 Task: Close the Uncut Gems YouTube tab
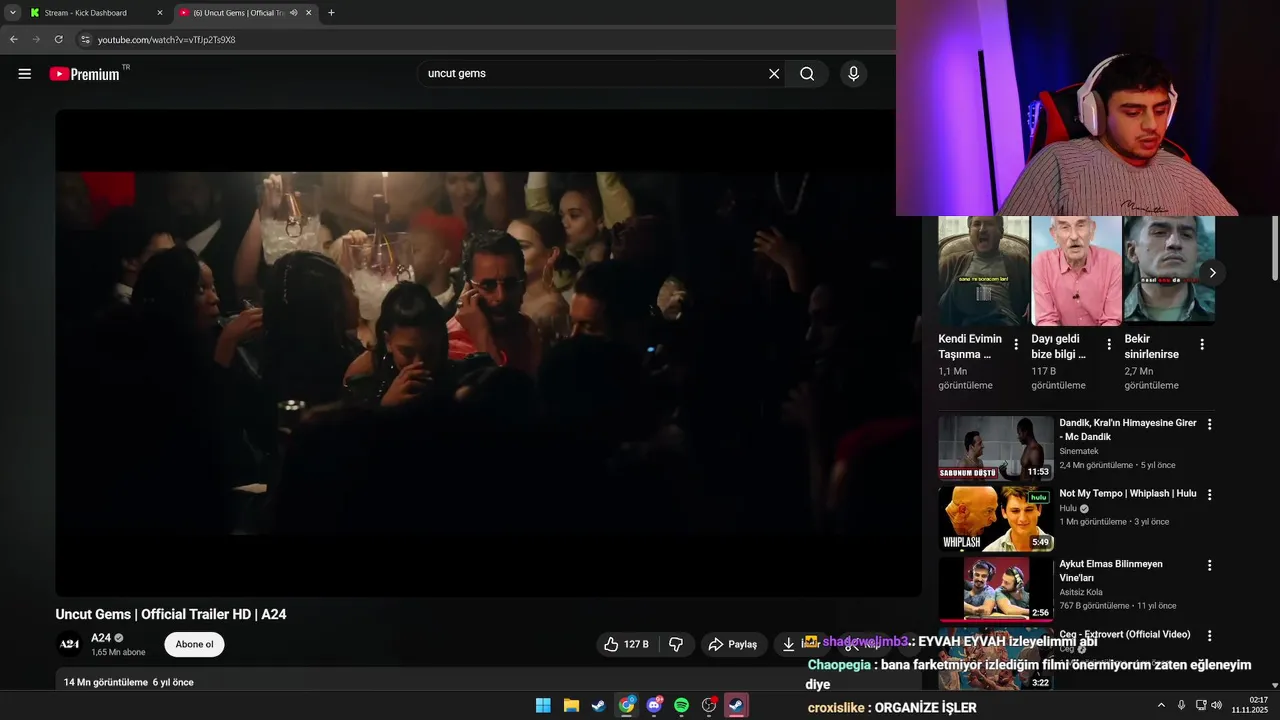[309, 13]
